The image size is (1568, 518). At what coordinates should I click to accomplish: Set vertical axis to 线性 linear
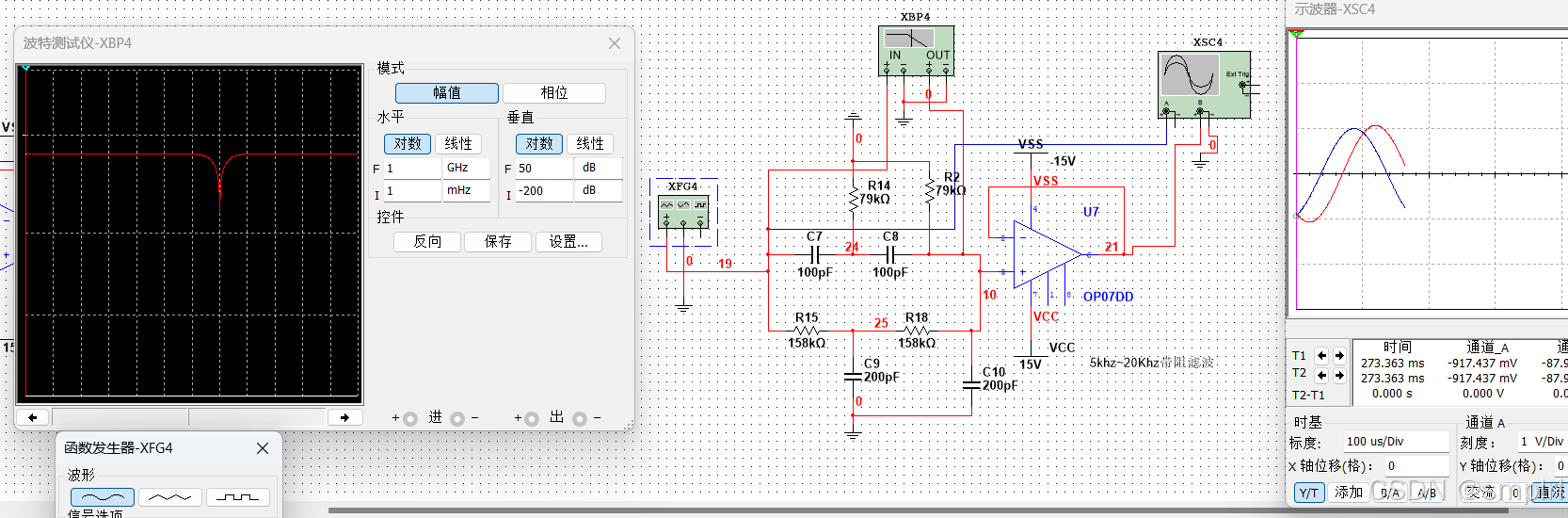590,144
